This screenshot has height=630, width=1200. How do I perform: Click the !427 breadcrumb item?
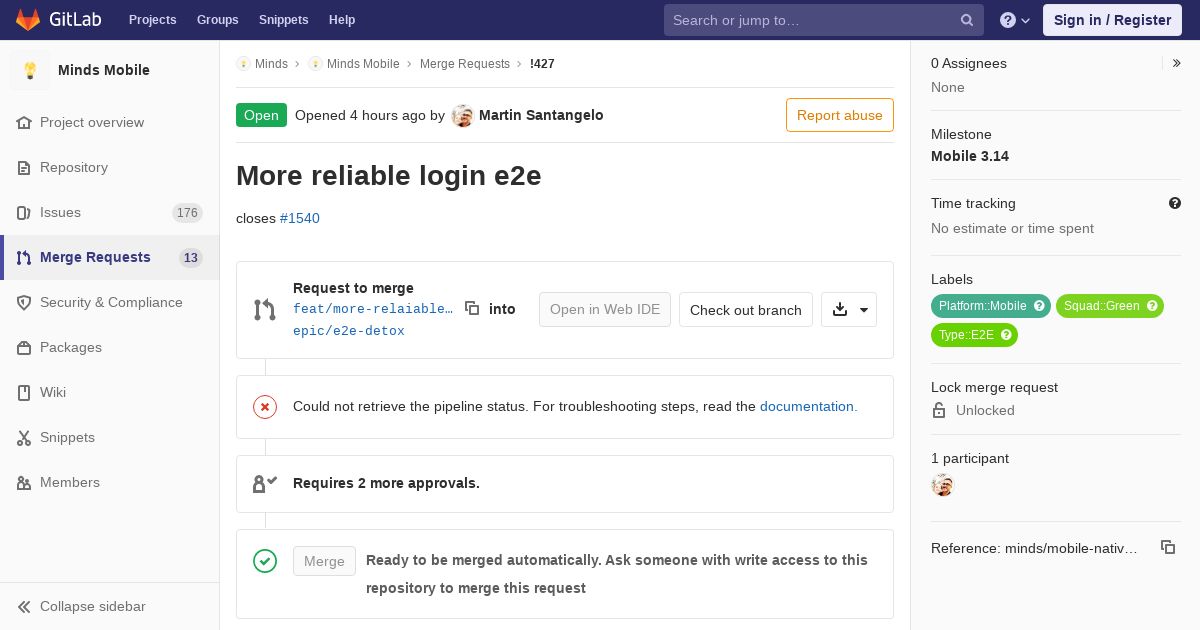(542, 63)
